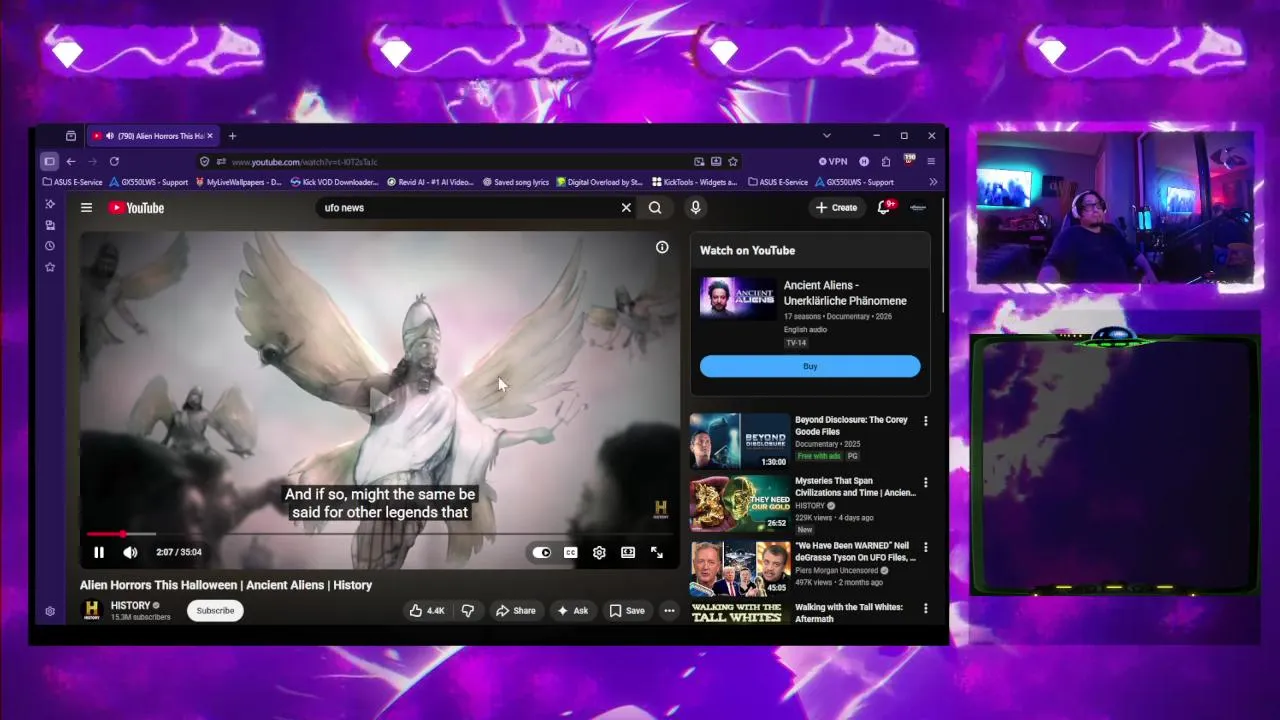Share the video

[x=516, y=610]
